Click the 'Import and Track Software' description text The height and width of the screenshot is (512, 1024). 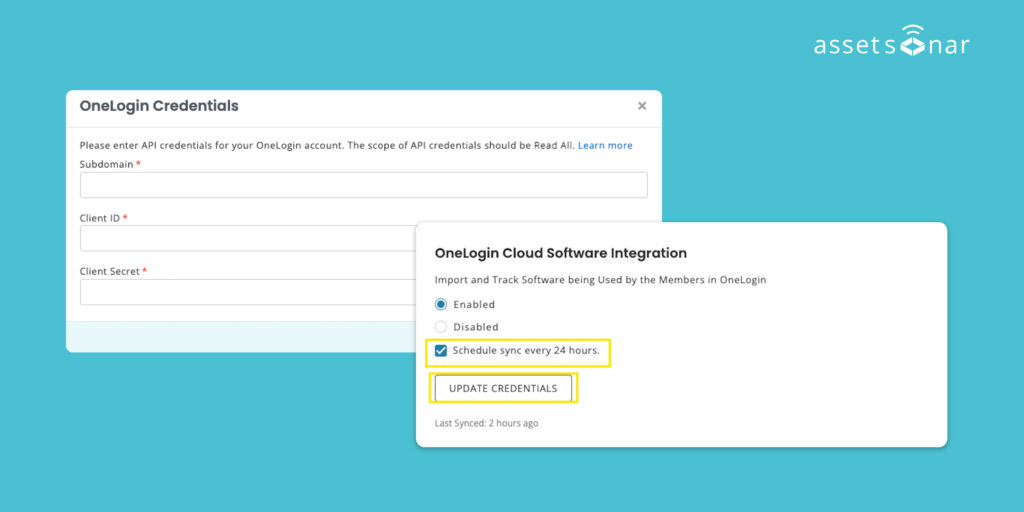click(x=600, y=280)
